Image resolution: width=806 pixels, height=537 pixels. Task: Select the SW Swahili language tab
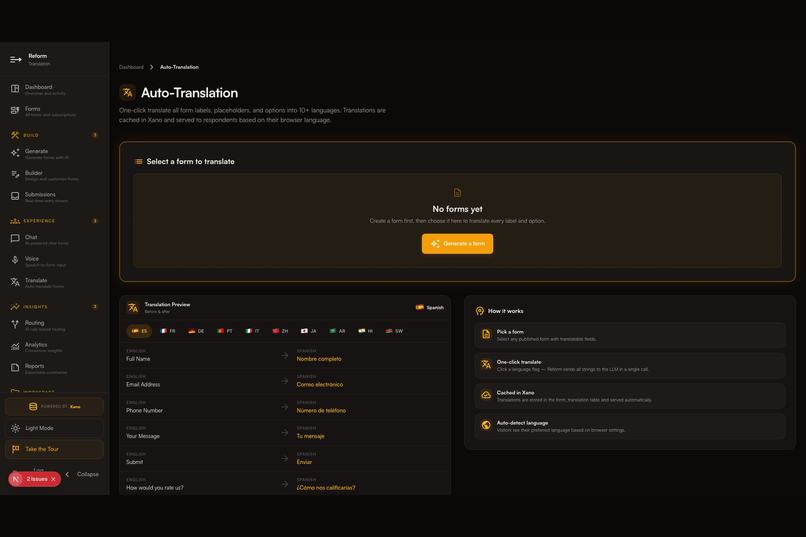click(x=394, y=331)
